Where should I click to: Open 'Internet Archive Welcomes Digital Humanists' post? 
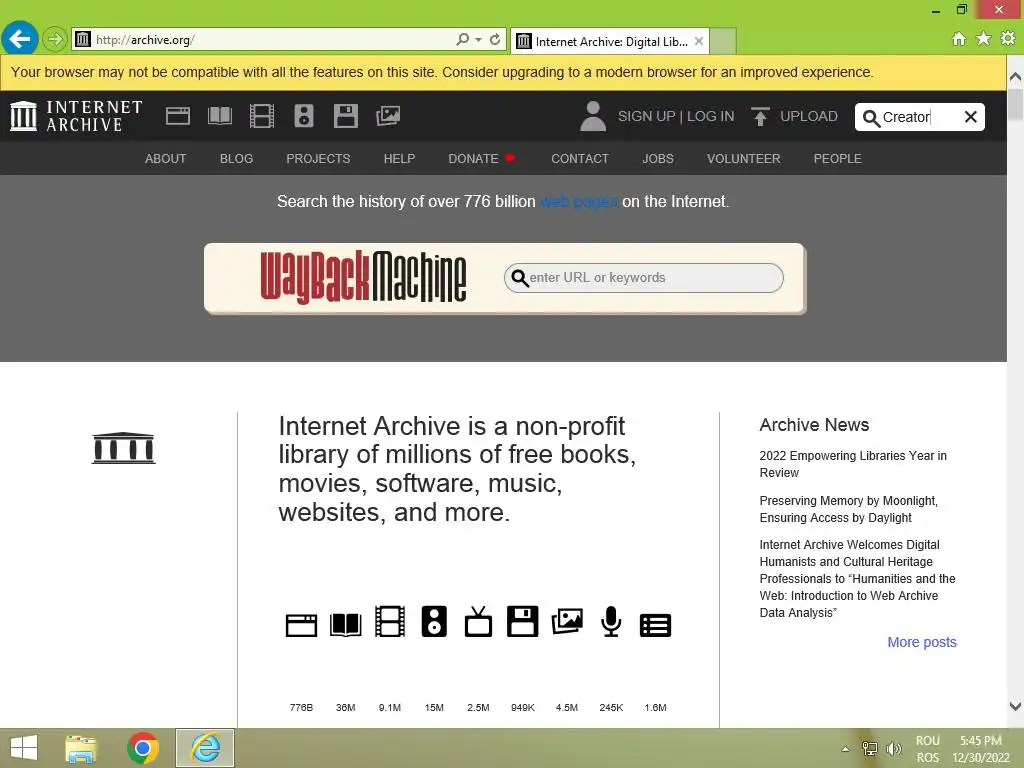857,579
